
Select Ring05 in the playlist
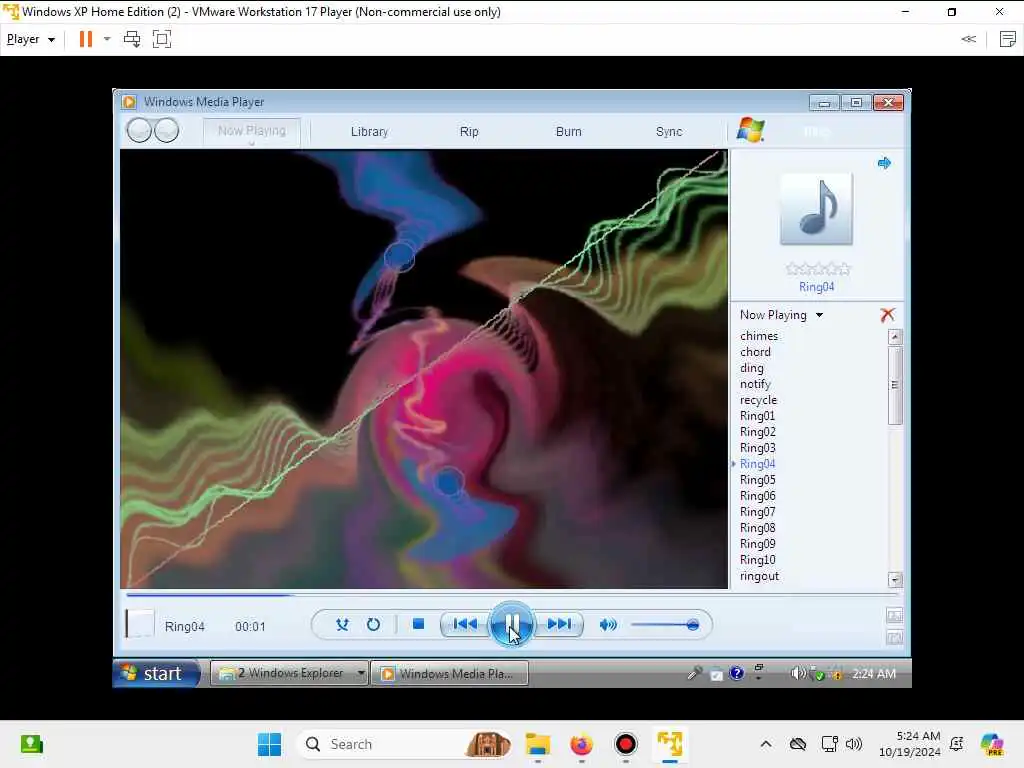(758, 480)
